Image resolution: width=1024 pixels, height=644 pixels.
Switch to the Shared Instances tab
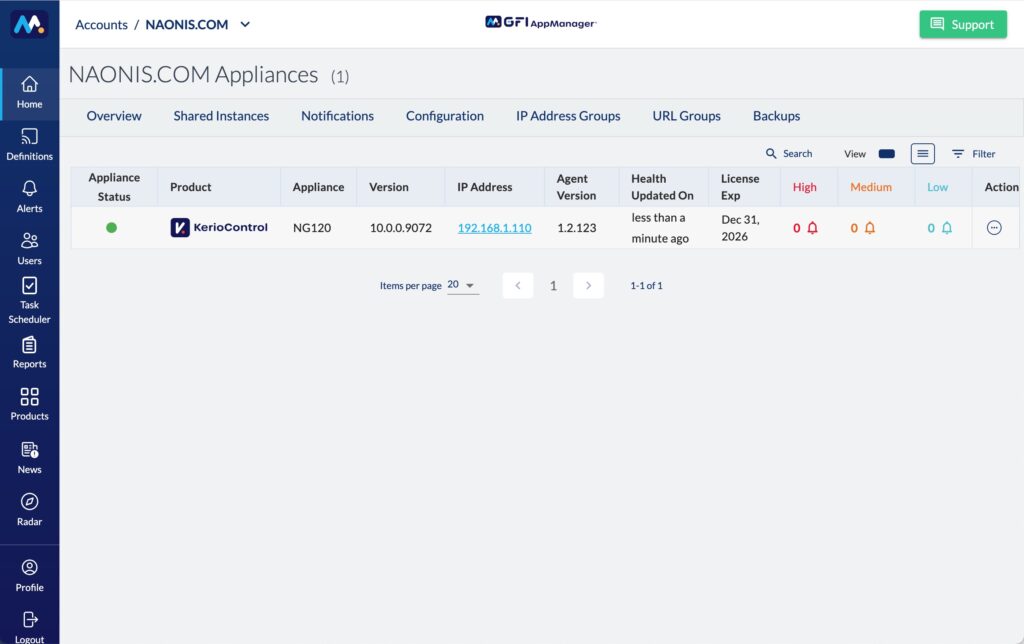(221, 116)
